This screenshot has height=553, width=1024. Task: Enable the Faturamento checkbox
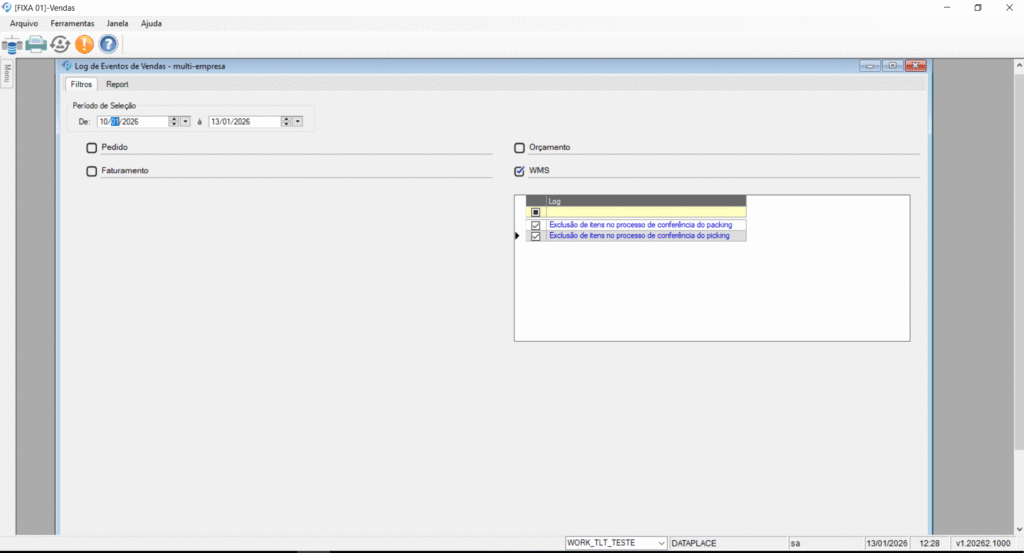pyautogui.click(x=92, y=171)
